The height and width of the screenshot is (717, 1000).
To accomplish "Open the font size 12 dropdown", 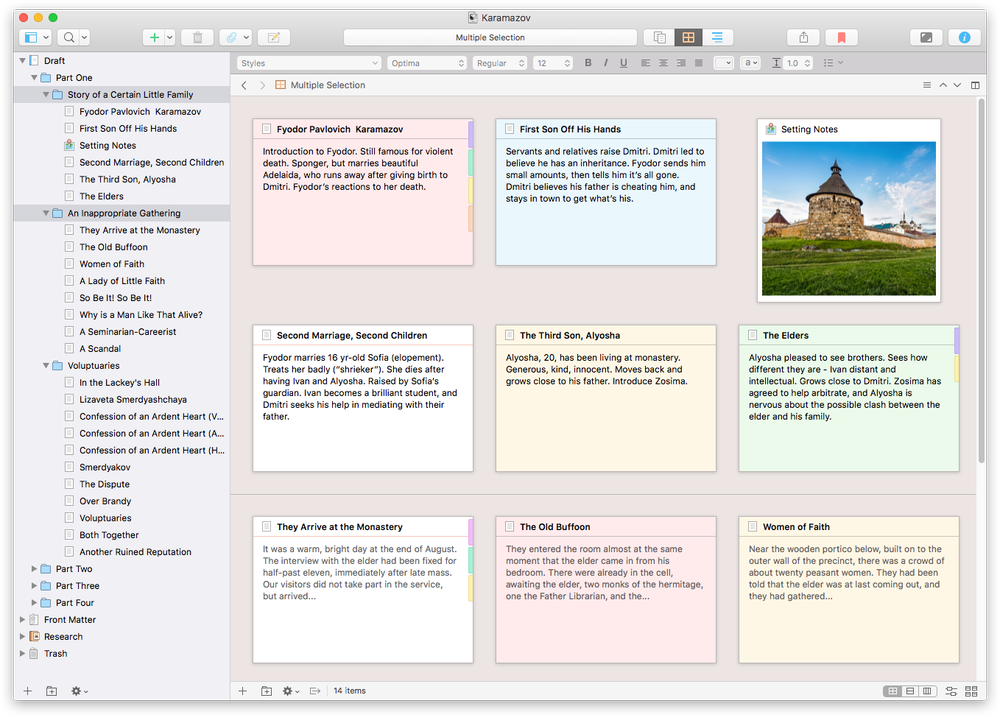I will (x=553, y=63).
